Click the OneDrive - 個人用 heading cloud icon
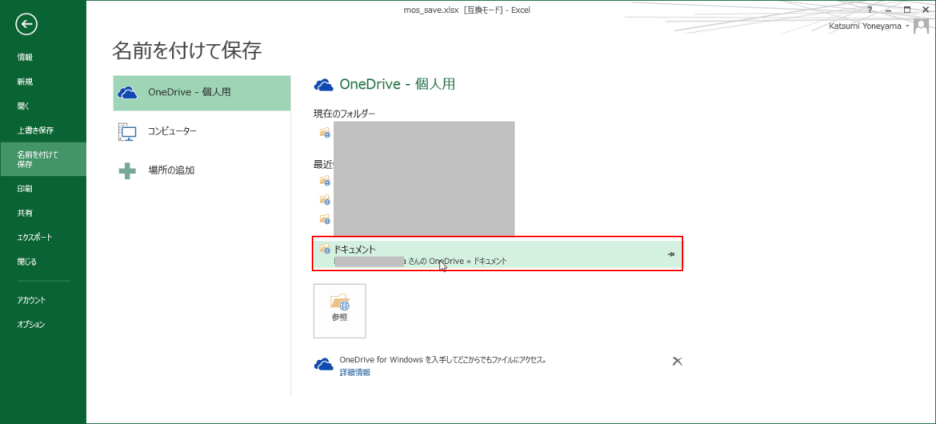Viewport: 936px width, 424px height. click(x=323, y=85)
